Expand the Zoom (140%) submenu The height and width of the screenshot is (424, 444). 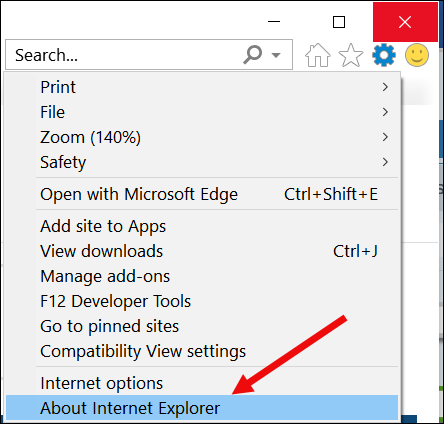(202, 137)
